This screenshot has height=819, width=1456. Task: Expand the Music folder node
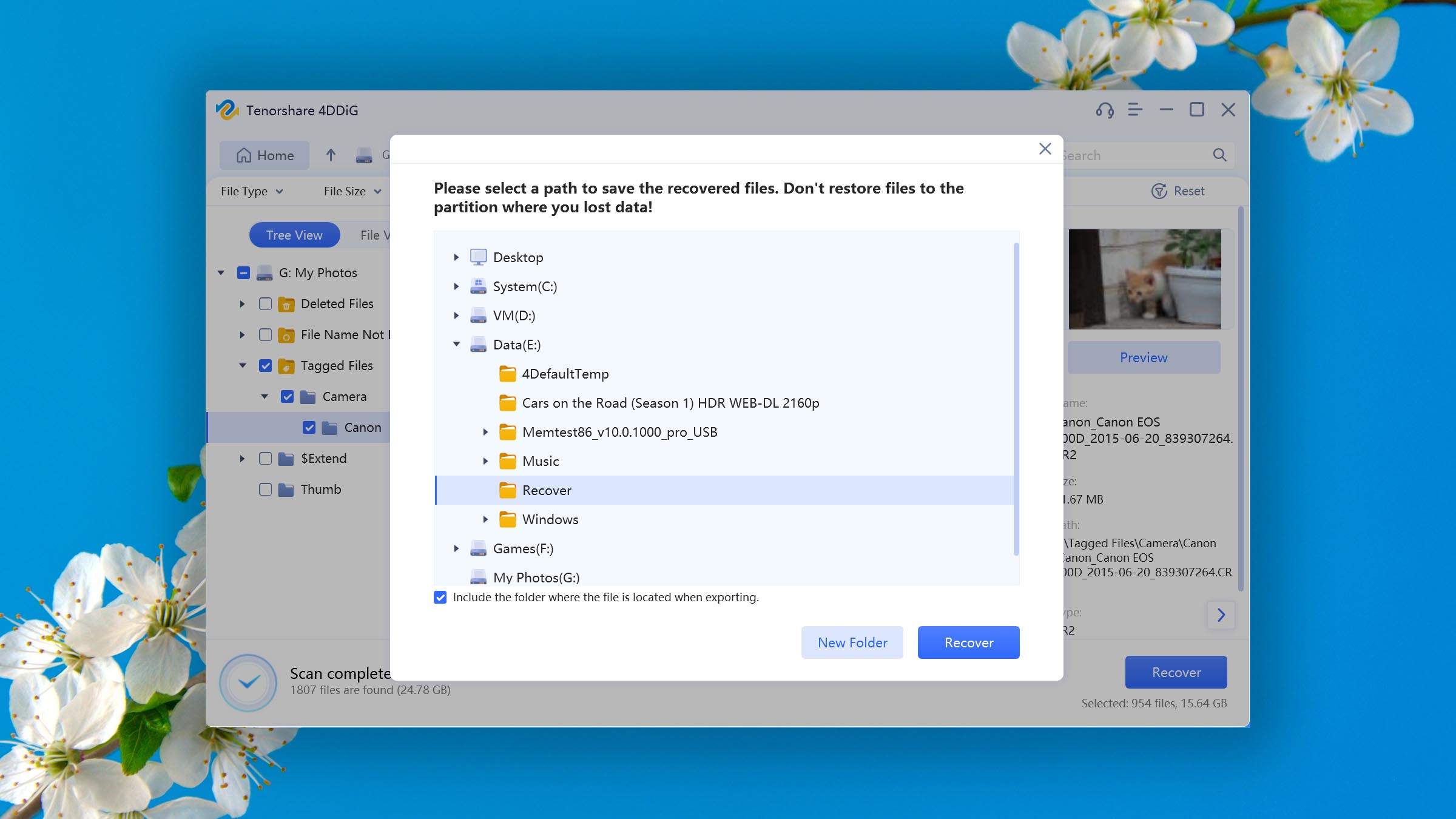(485, 461)
